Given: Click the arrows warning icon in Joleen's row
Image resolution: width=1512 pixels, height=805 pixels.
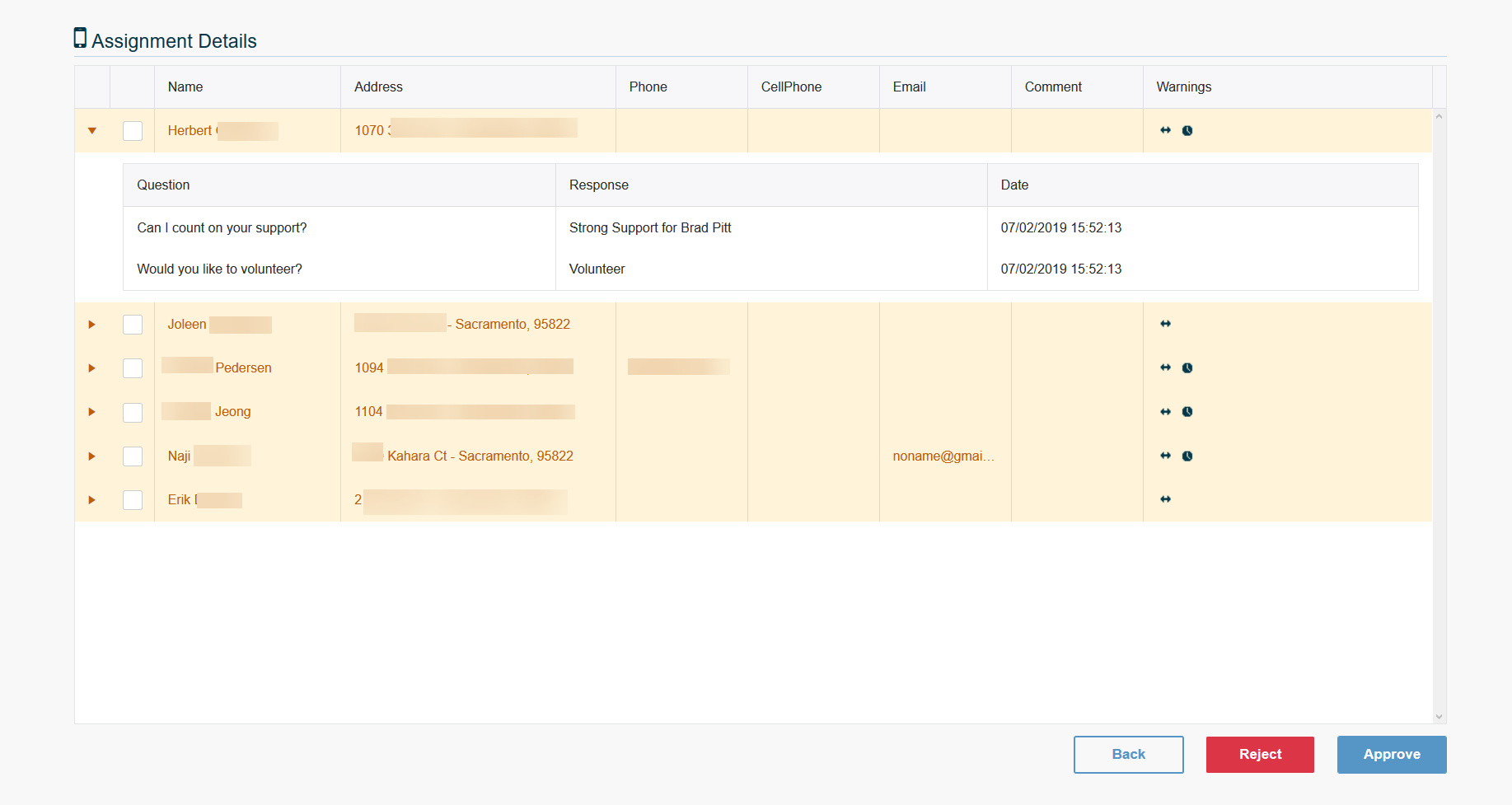Looking at the screenshot, I should [1165, 324].
